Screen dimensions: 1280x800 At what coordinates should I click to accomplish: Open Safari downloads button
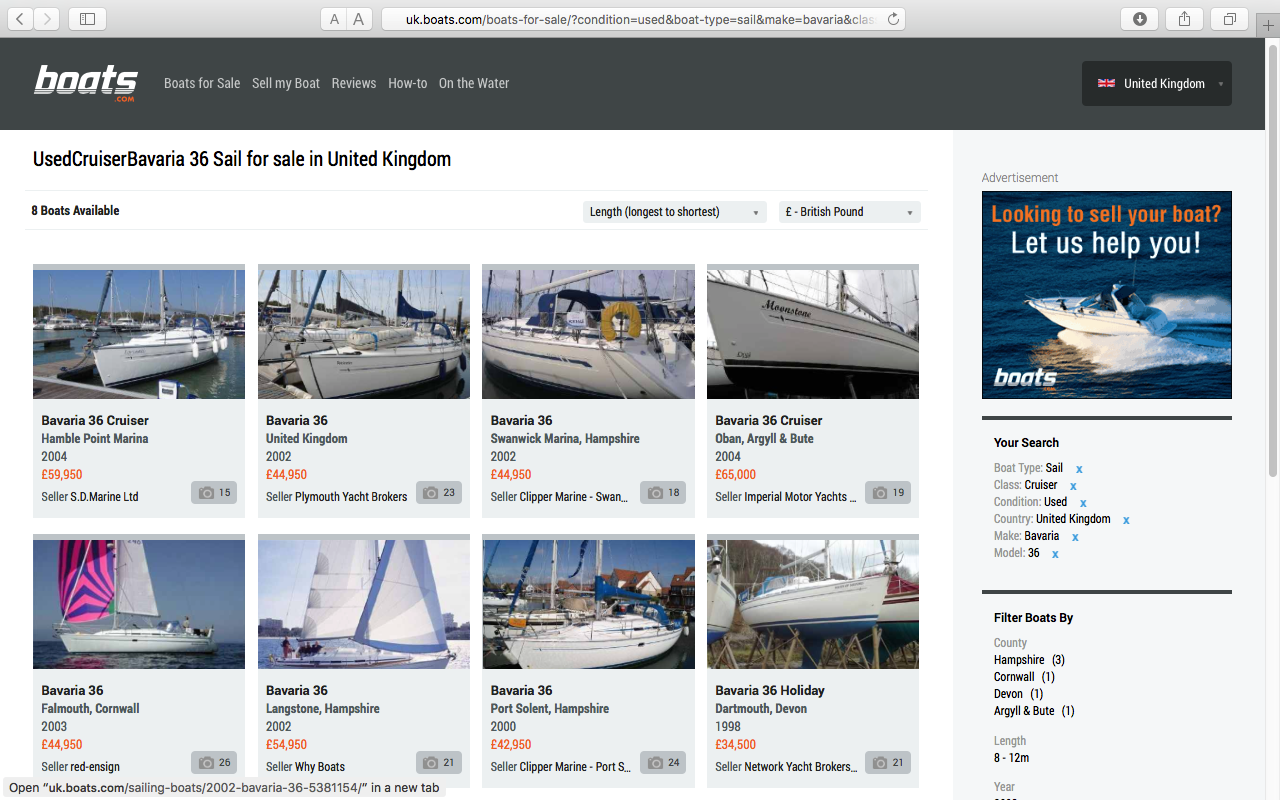coord(1140,19)
